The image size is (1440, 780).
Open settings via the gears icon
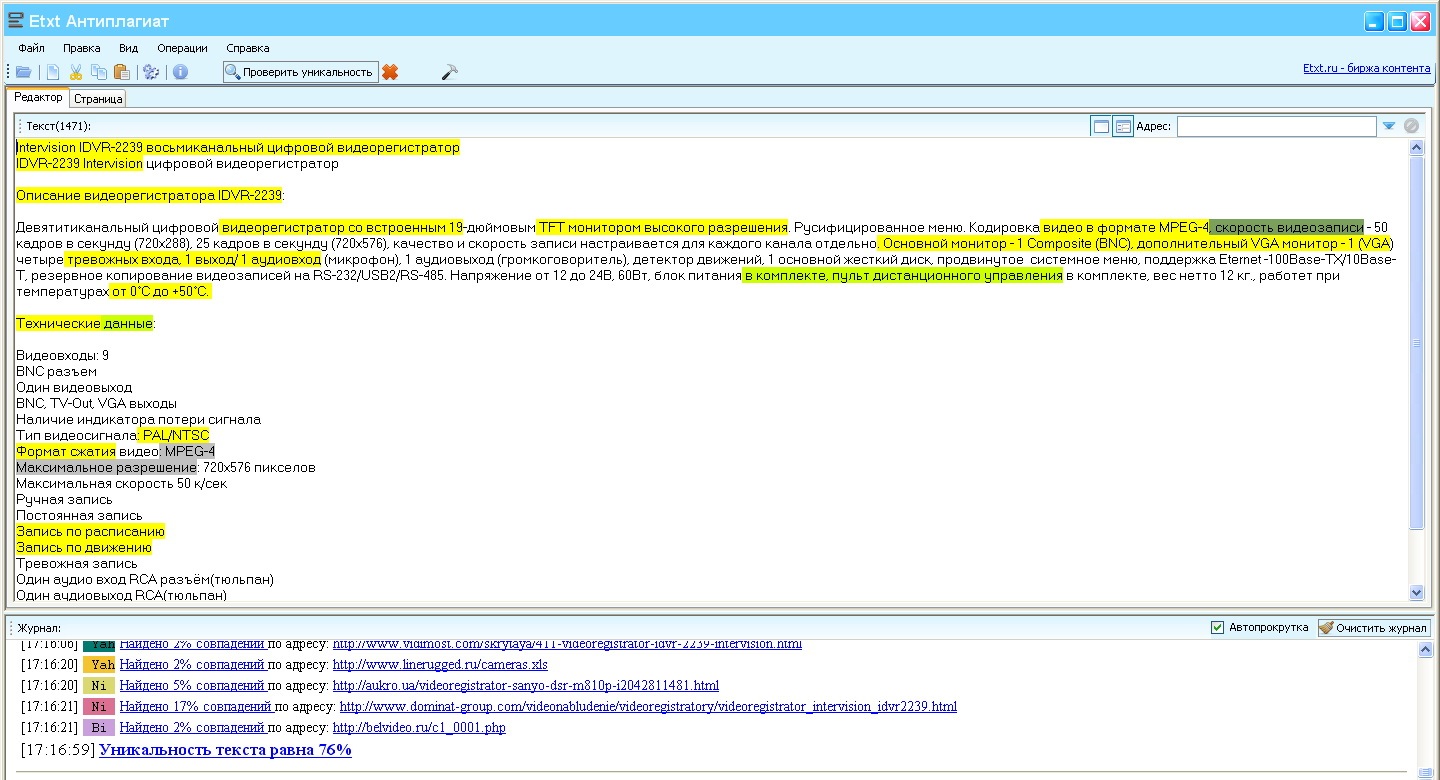pyautogui.click(x=151, y=72)
